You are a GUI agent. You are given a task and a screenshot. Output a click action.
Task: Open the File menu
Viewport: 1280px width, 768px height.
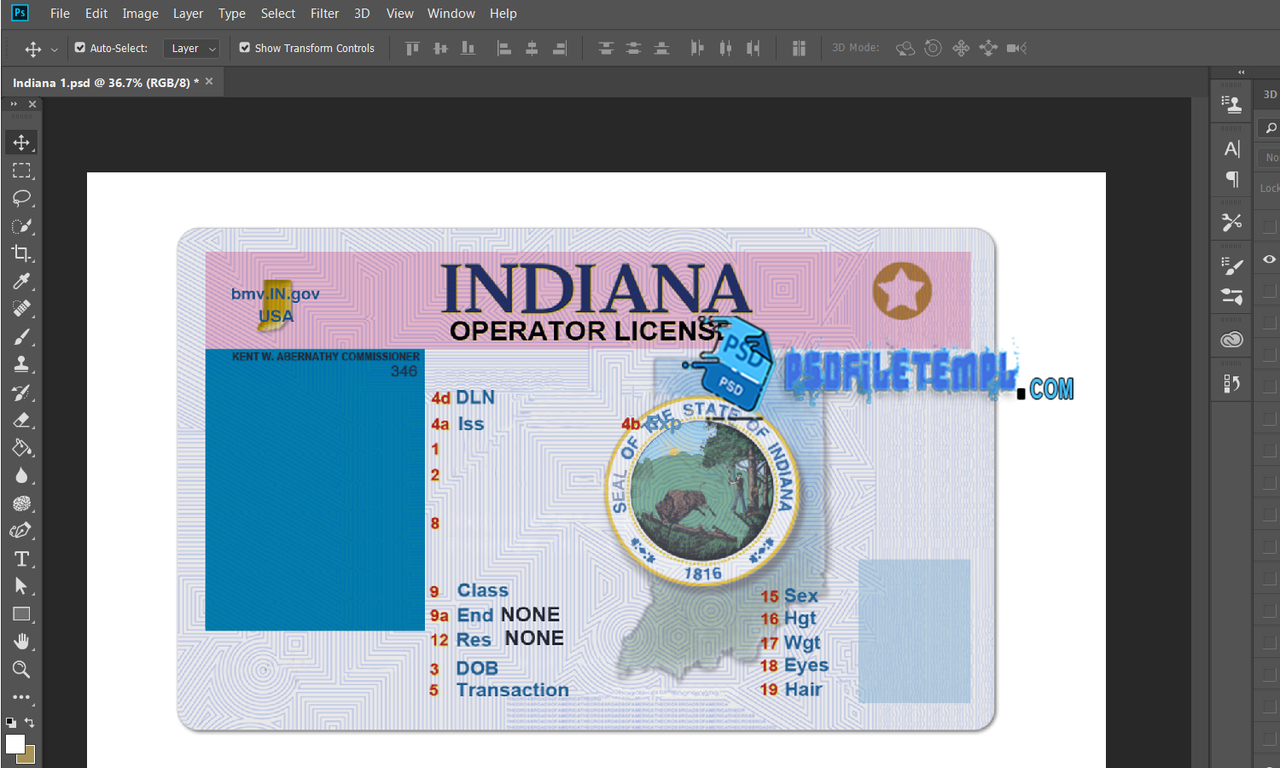click(60, 13)
